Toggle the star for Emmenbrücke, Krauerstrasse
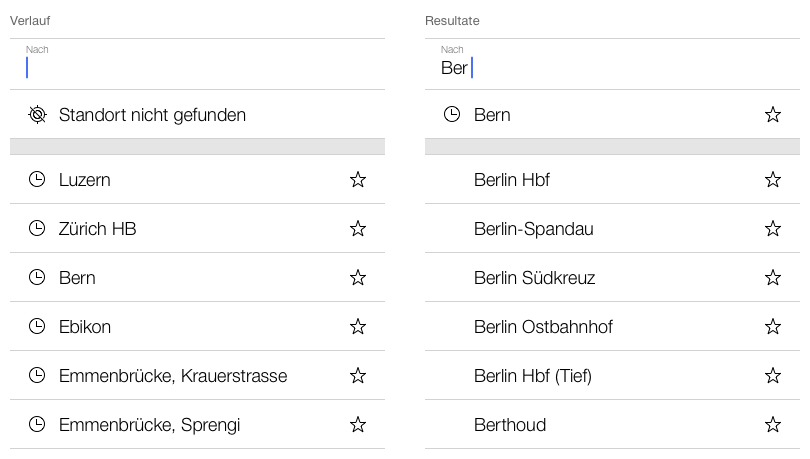 (x=358, y=376)
